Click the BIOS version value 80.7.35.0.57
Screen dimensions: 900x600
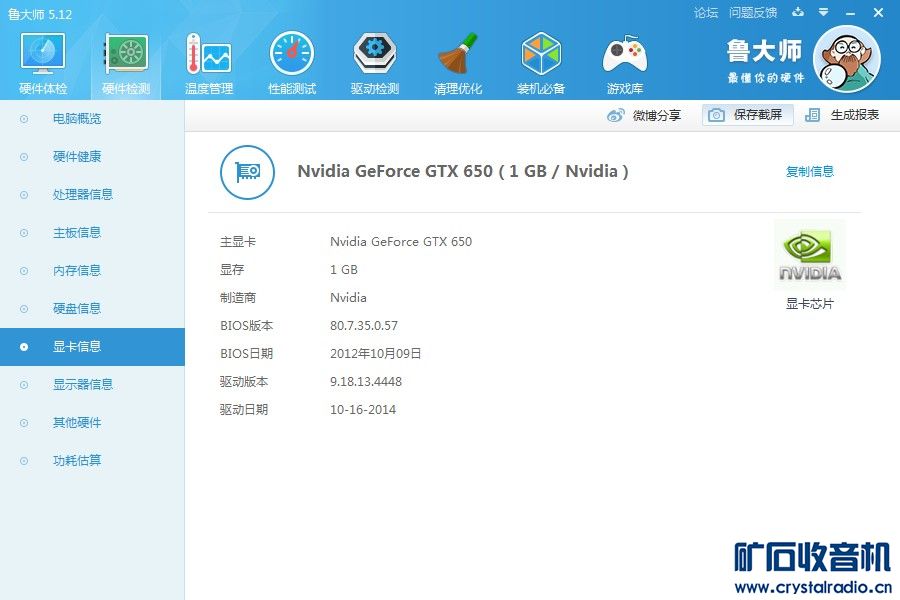(x=364, y=326)
